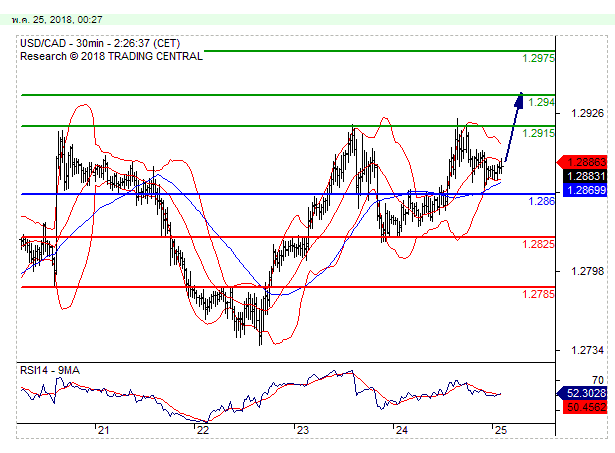Click the red 1.2825 support label
The width and height of the screenshot is (615, 453).
[x=539, y=244]
